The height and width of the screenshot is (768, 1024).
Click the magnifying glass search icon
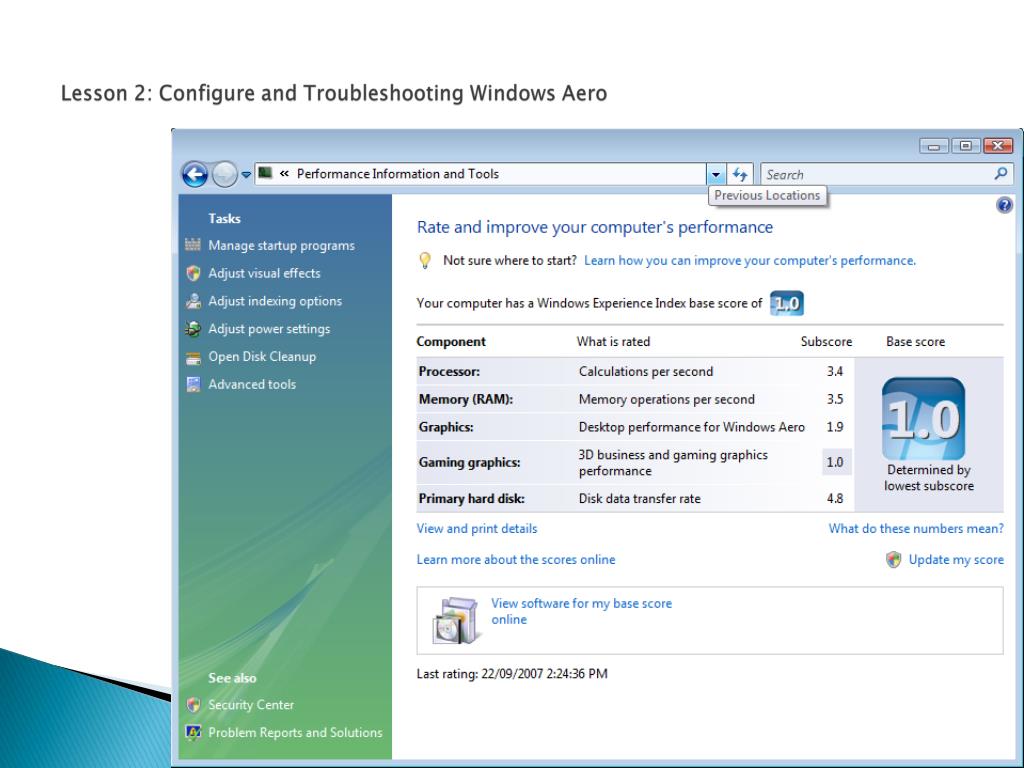(1000, 174)
